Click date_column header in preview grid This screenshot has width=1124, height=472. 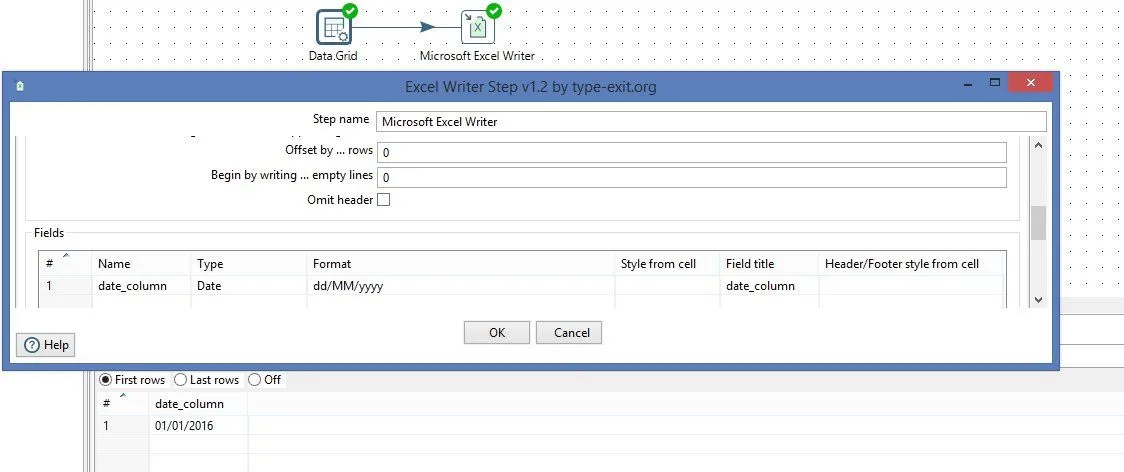click(198, 404)
